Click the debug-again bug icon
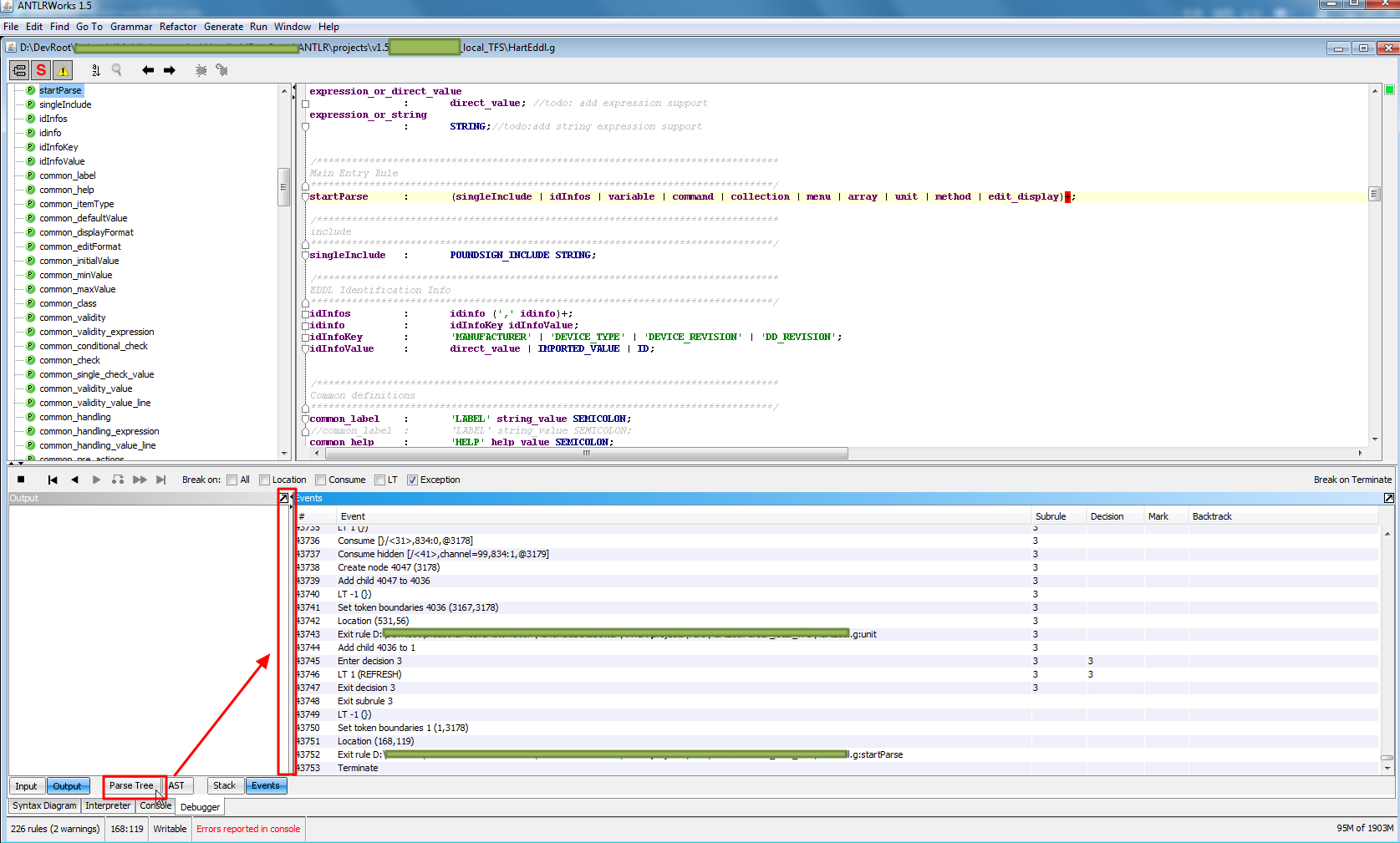The image size is (1400, 843). (222, 70)
